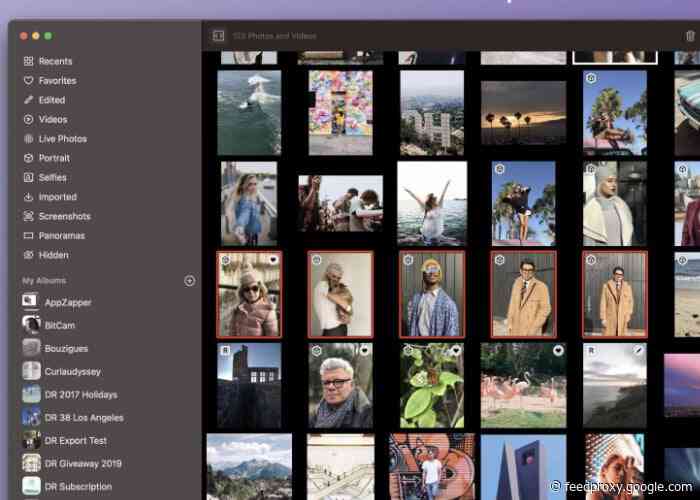Select the gray-haired man with glasses portrait
The height and width of the screenshot is (500, 700).
(x=341, y=385)
